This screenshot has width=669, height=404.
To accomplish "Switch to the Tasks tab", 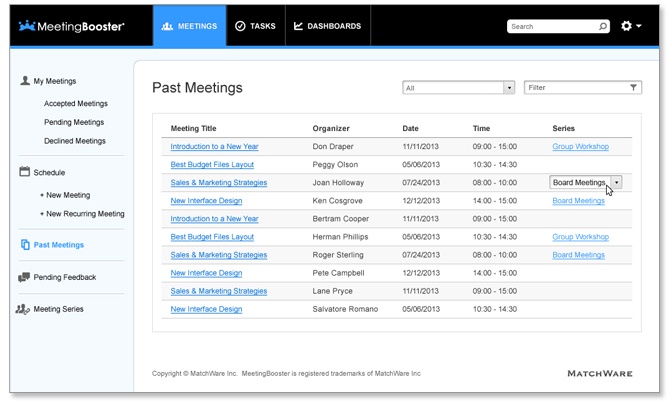I will pos(256,26).
